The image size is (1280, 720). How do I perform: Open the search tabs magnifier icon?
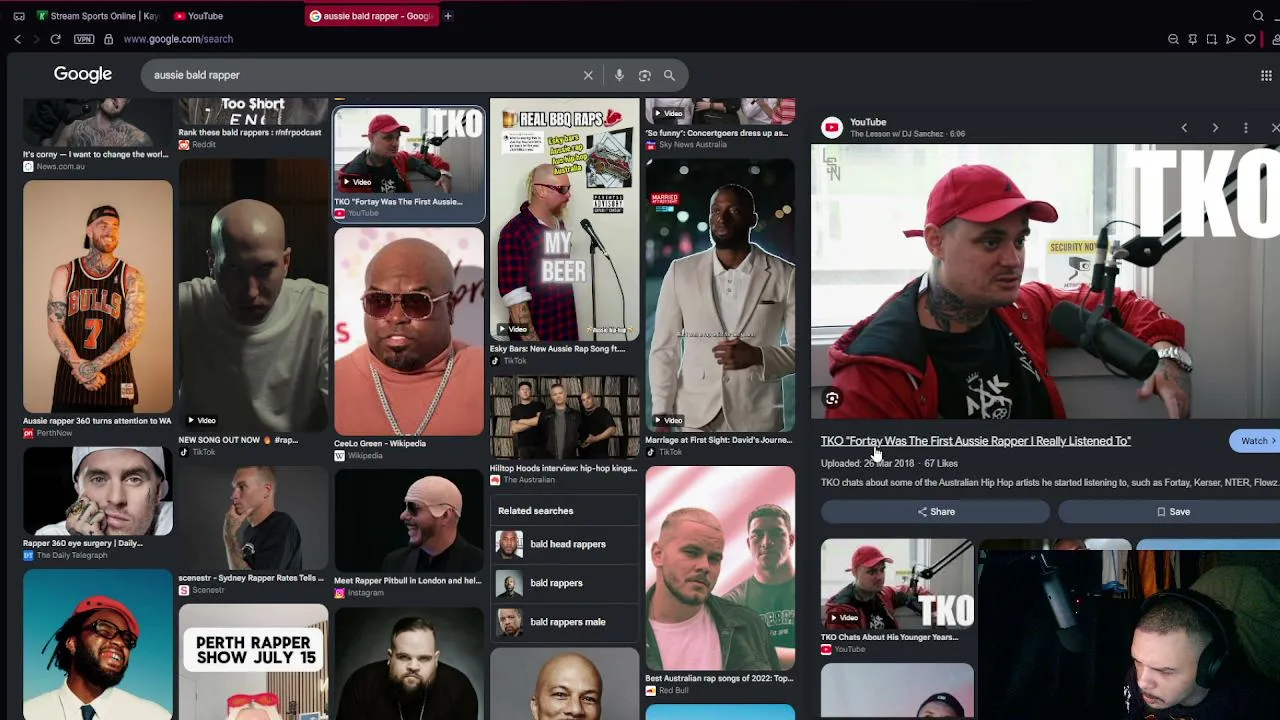(x=1258, y=16)
